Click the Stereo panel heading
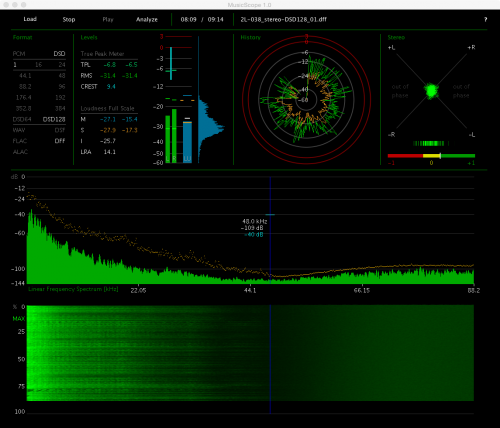Image resolution: width=500 pixels, height=428 pixels. point(396,37)
